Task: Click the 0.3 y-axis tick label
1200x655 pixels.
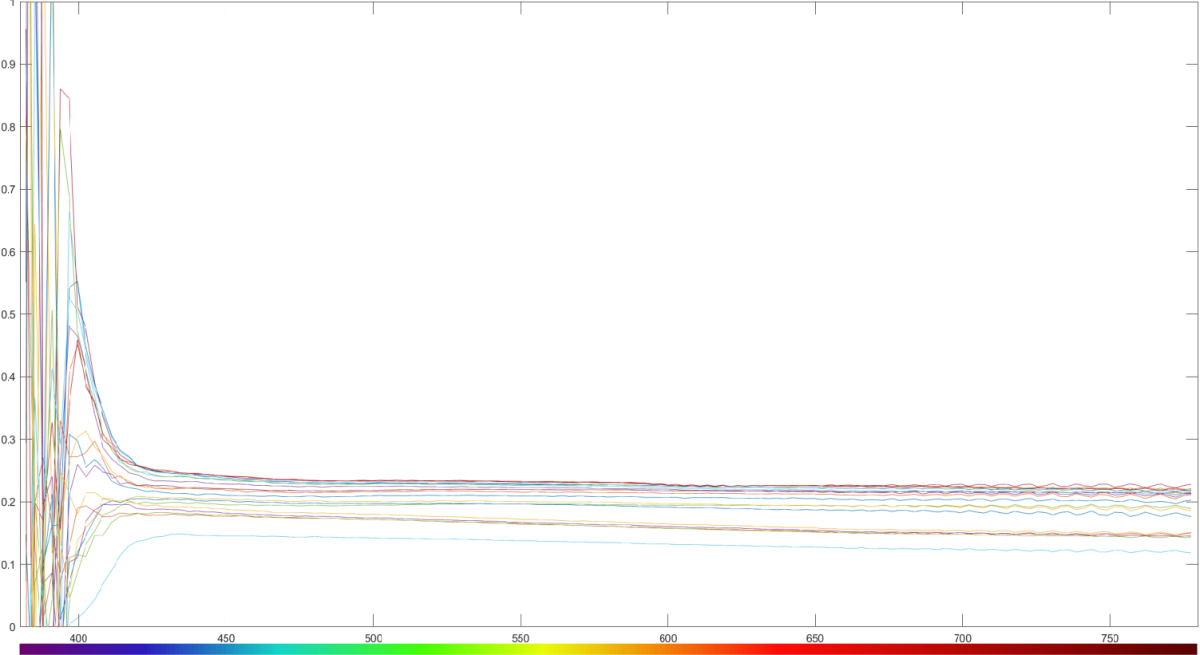Action: tap(9, 440)
